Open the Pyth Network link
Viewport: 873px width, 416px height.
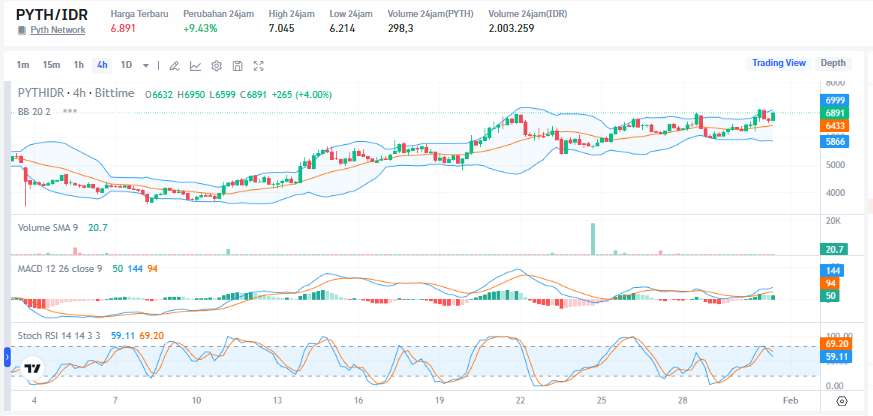[57, 30]
